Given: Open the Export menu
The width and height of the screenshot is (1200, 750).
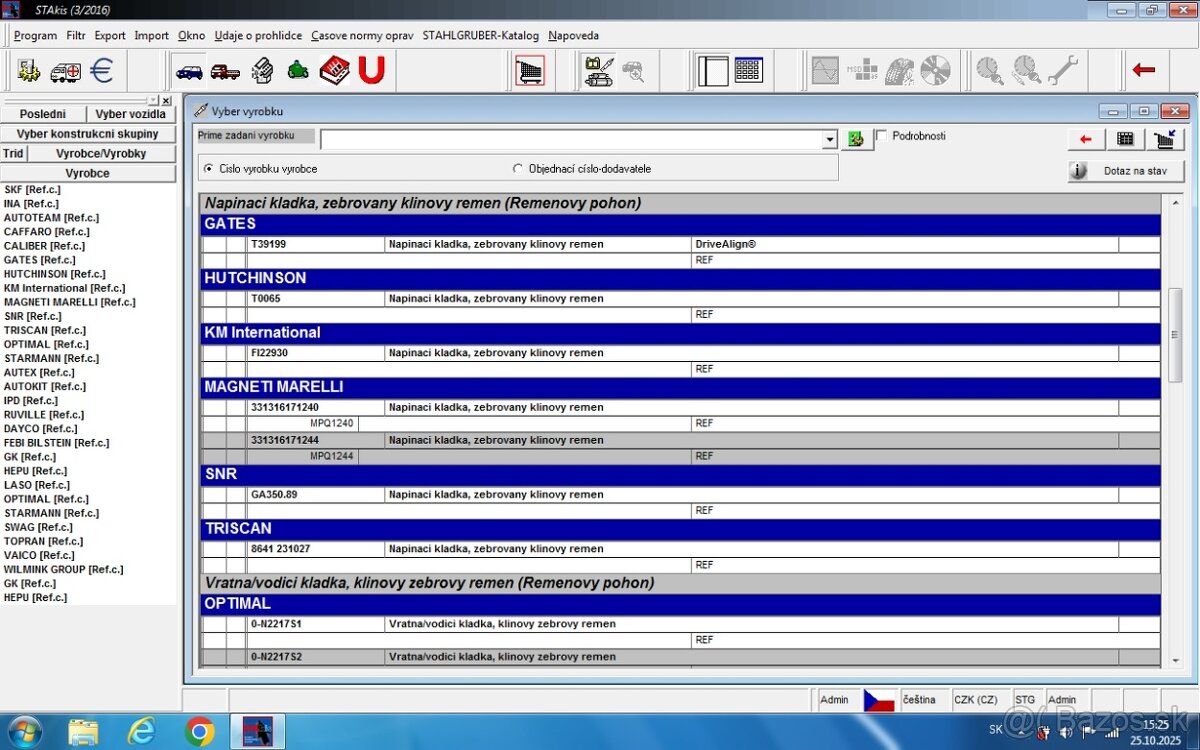Looking at the screenshot, I should 109,35.
